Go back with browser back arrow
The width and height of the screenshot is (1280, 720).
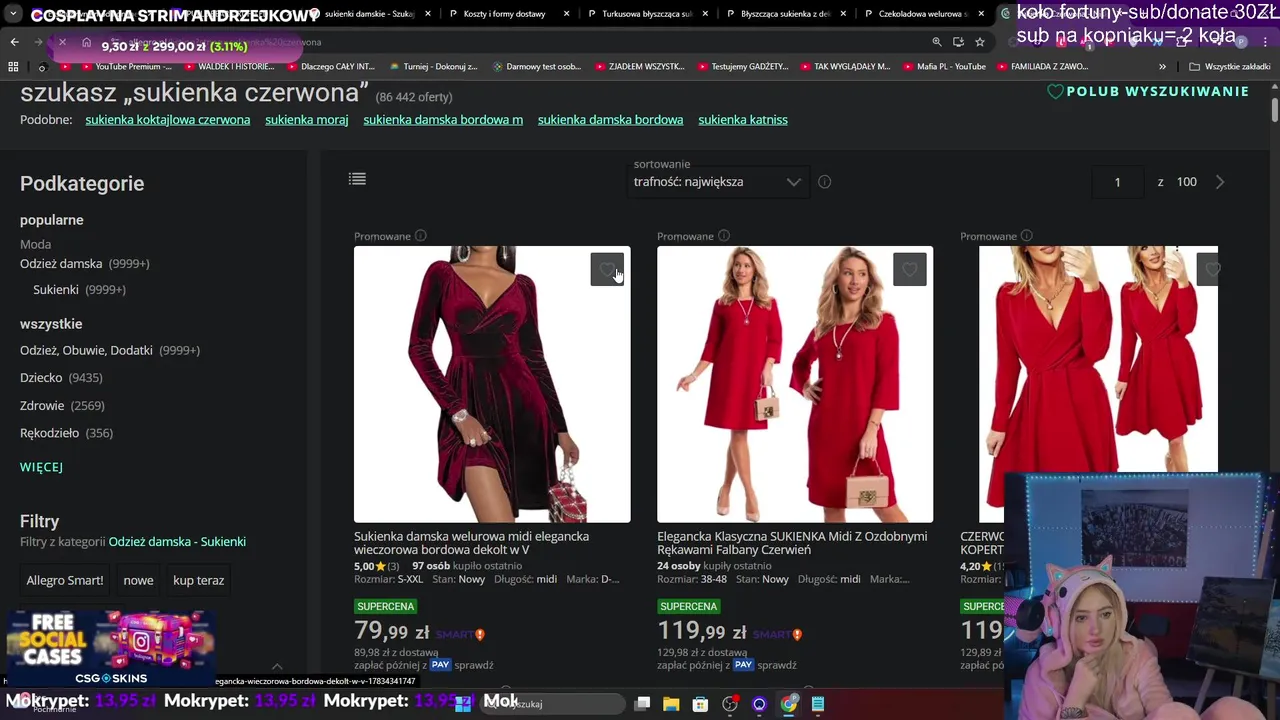[x=14, y=42]
